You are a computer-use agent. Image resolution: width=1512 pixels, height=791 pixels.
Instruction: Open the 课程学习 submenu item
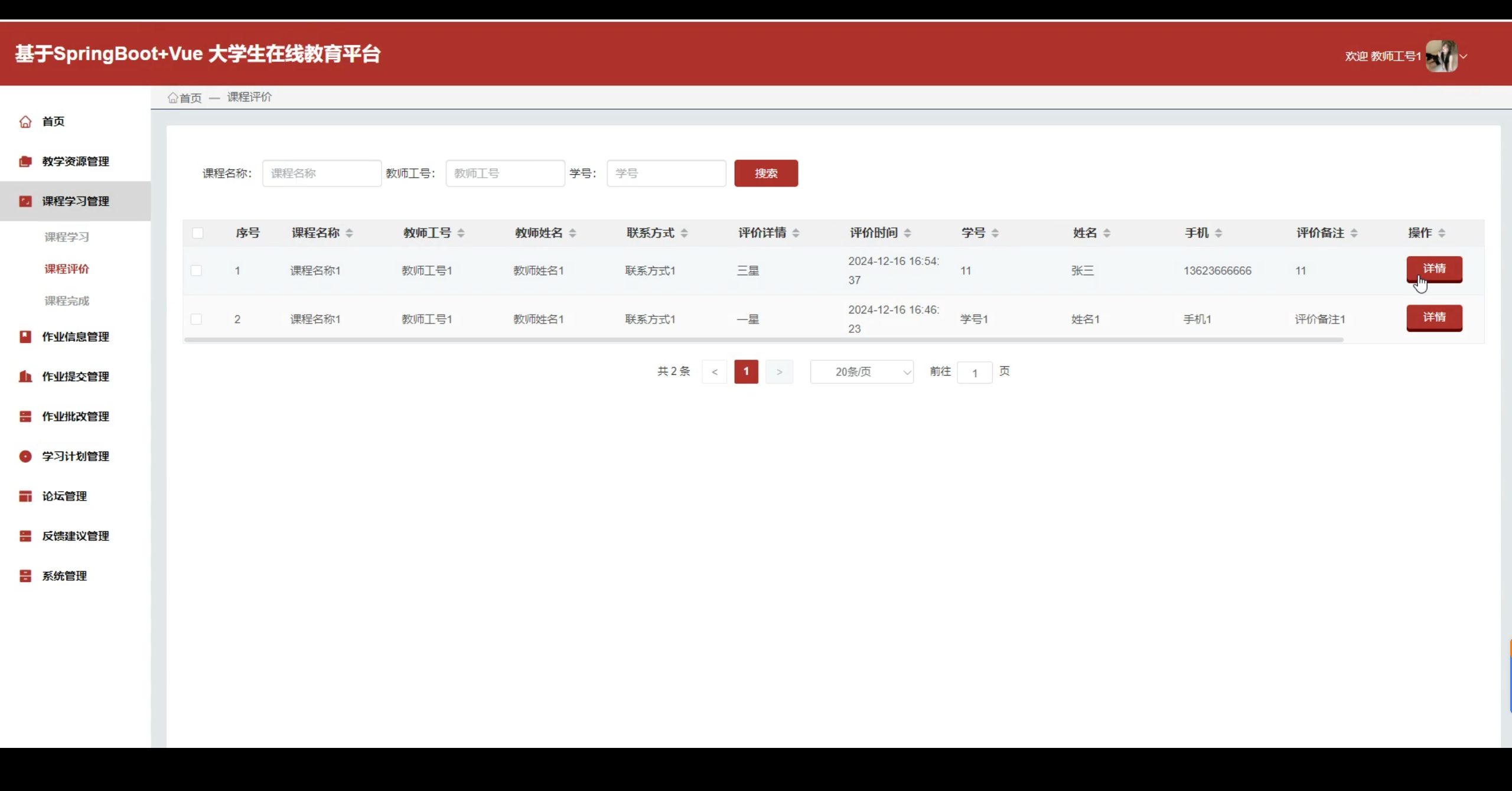coord(67,237)
